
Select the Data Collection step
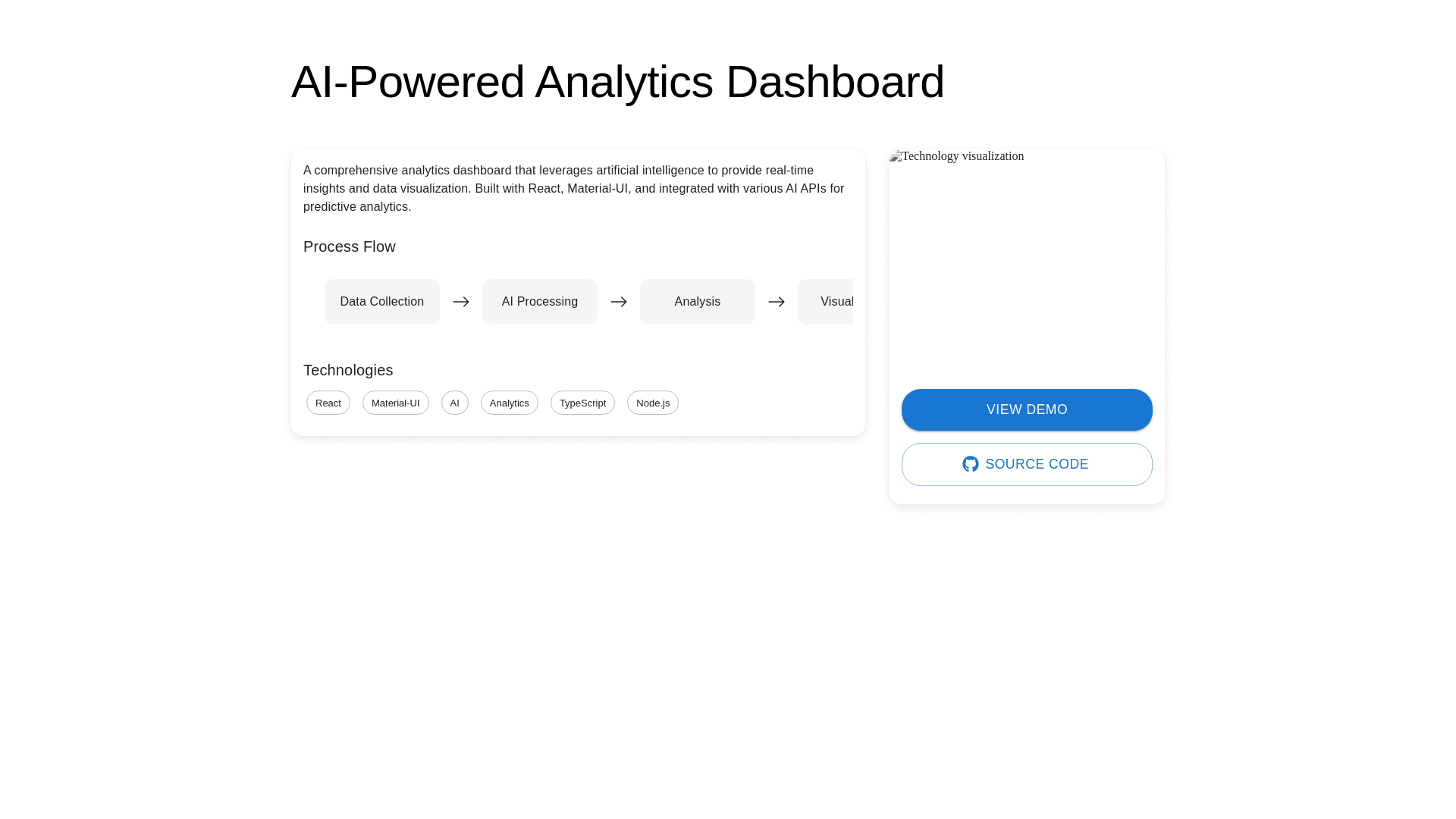coord(382,302)
